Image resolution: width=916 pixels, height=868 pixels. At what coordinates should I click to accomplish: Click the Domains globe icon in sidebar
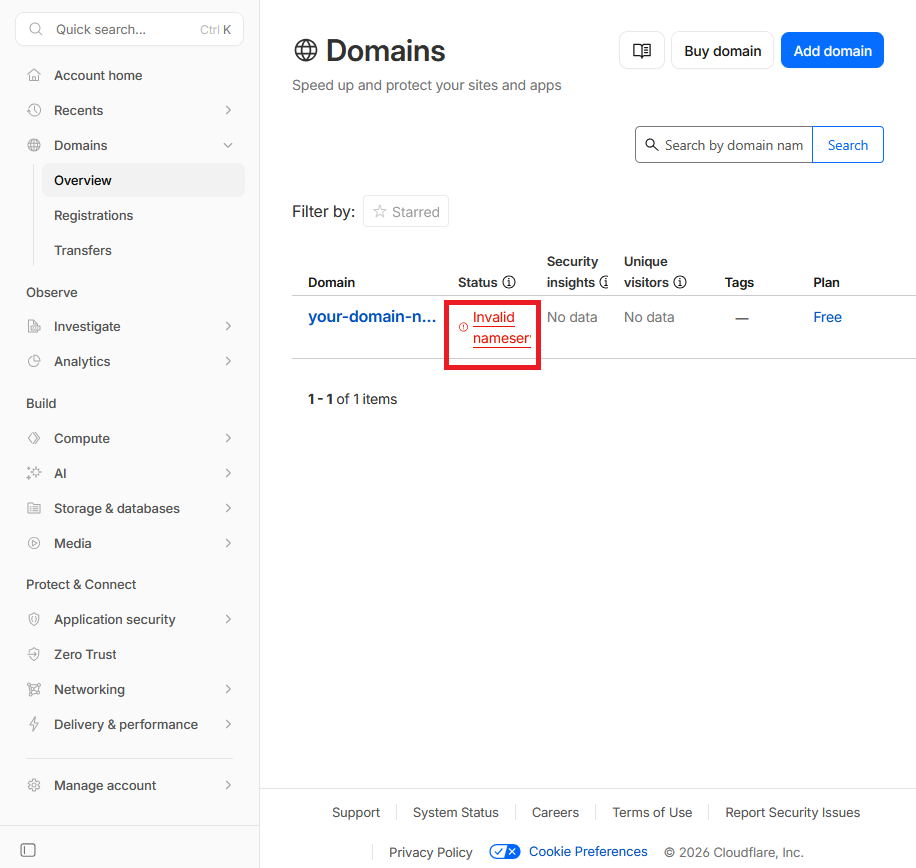tap(34, 145)
